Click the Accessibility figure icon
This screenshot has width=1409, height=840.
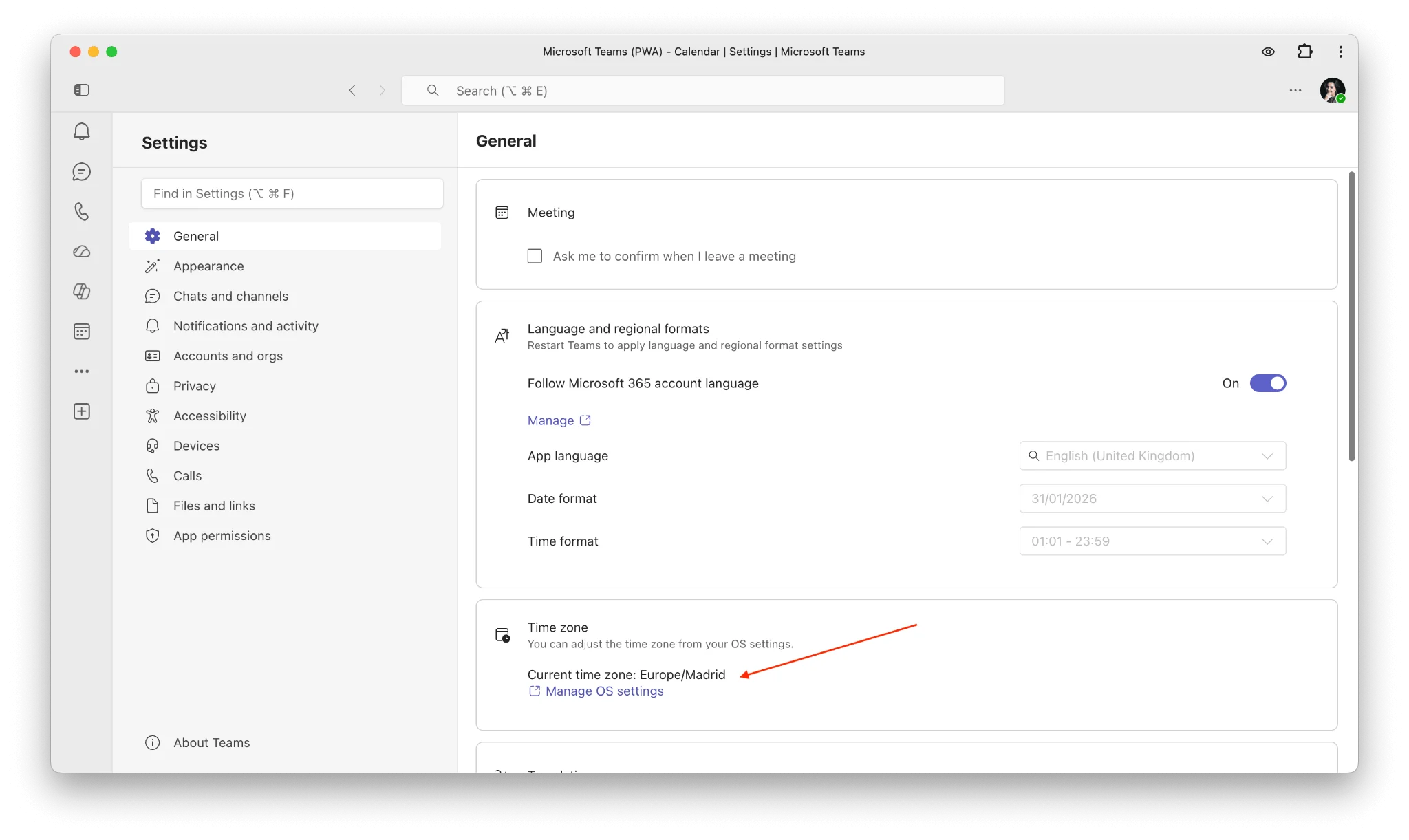point(152,416)
